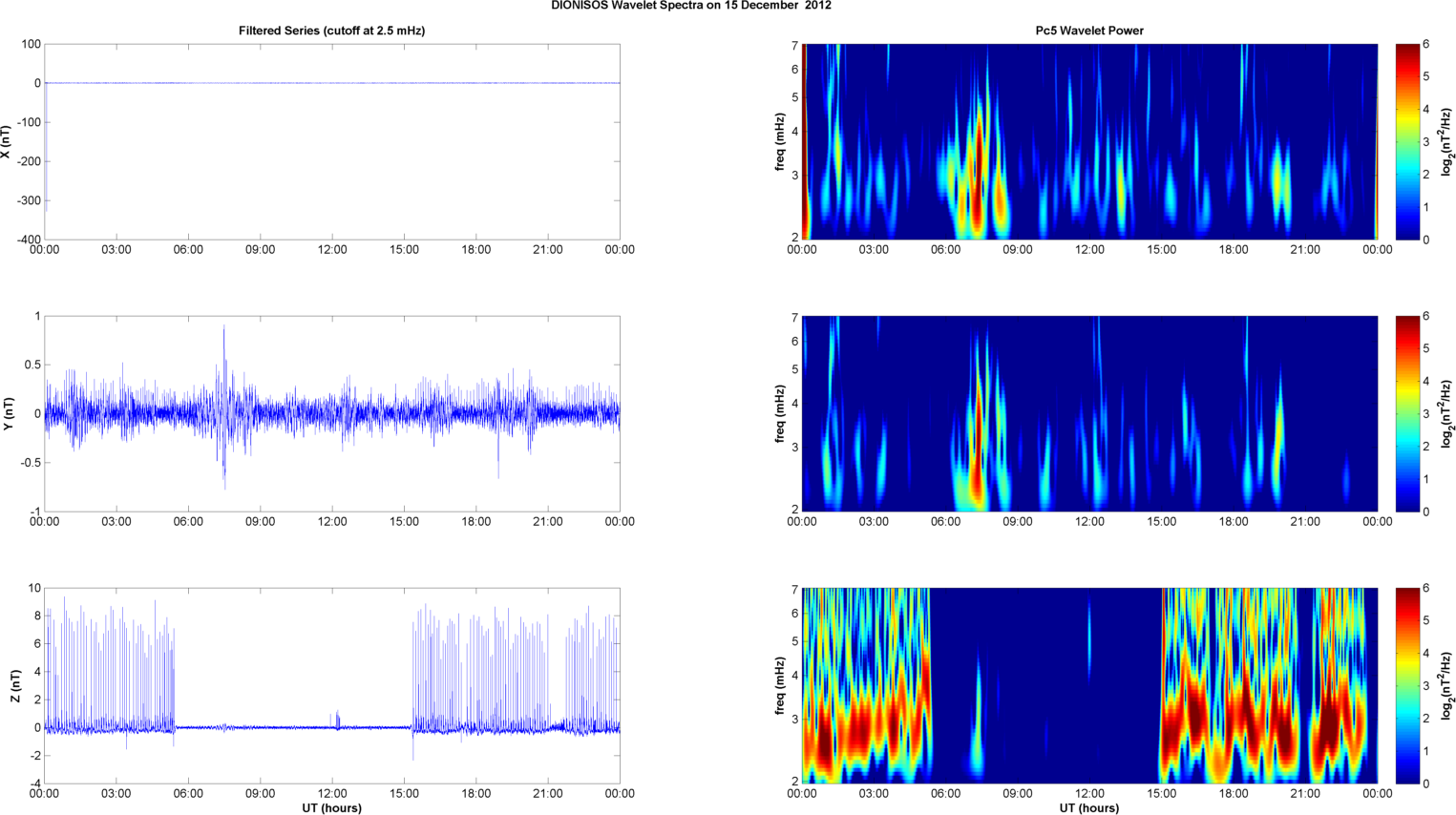Click the 'Z (nT)' axis label
This screenshot has width=1456, height=815.
(x=15, y=686)
